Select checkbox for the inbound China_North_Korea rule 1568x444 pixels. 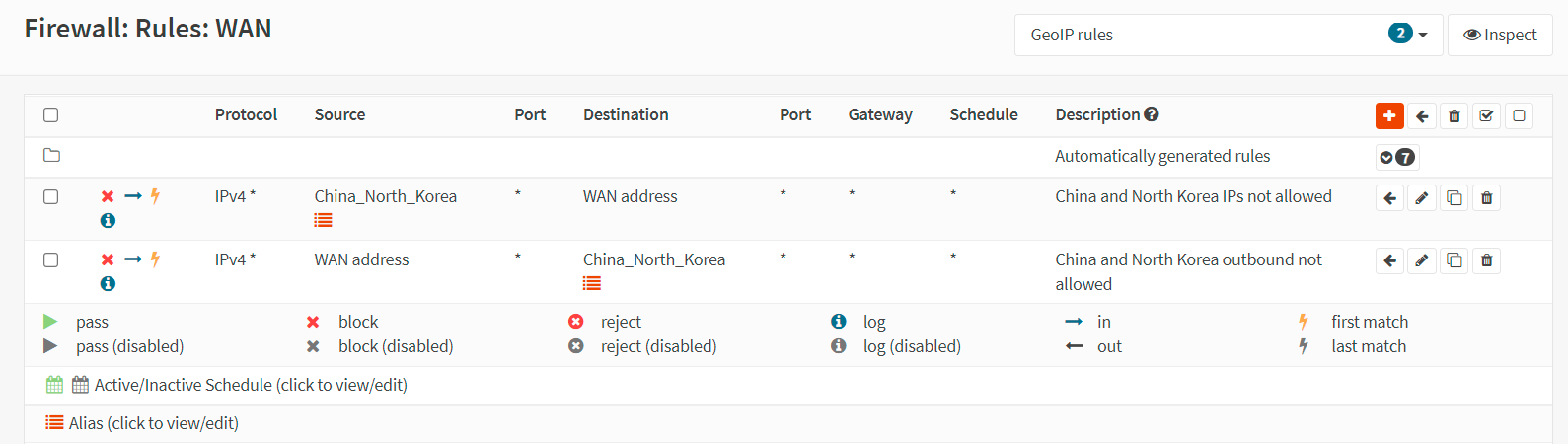[51, 197]
